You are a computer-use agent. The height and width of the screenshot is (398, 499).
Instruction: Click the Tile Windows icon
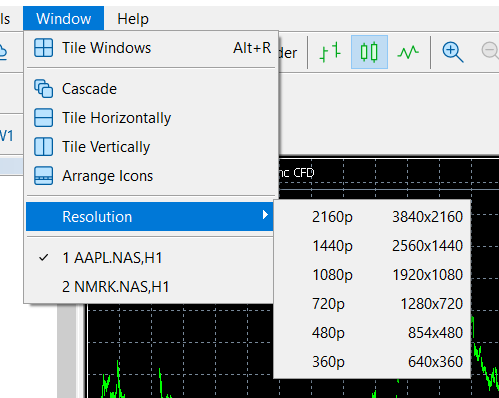point(43,48)
